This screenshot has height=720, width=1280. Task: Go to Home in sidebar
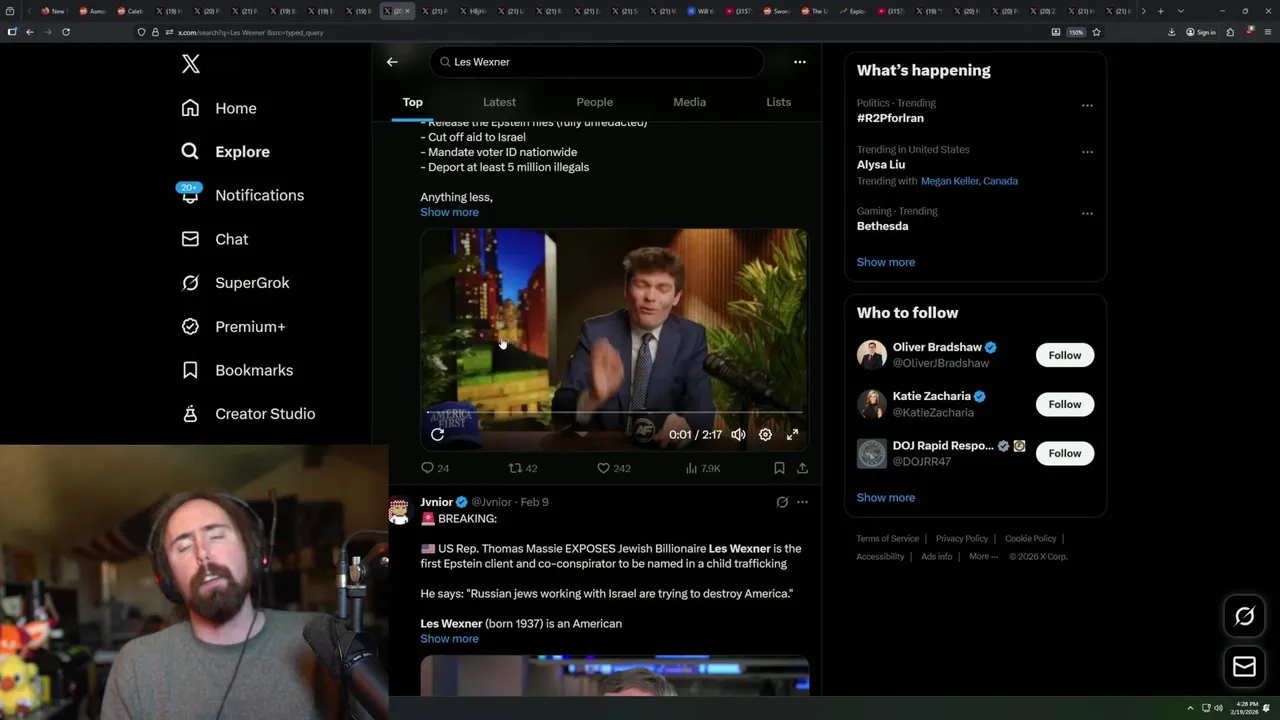(218, 108)
